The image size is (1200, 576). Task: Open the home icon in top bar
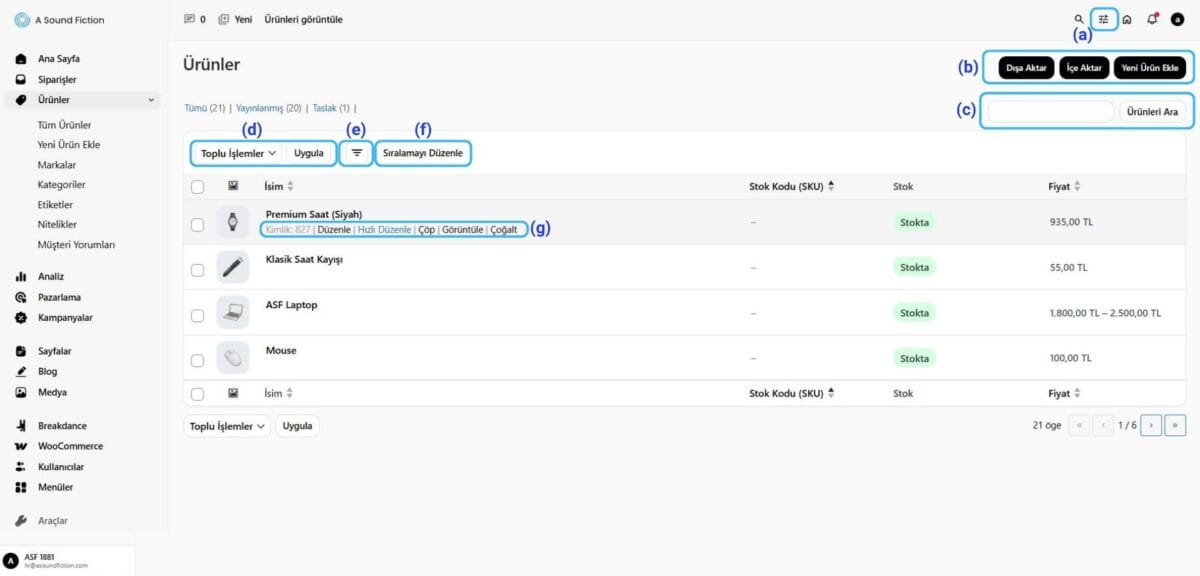click(1127, 19)
